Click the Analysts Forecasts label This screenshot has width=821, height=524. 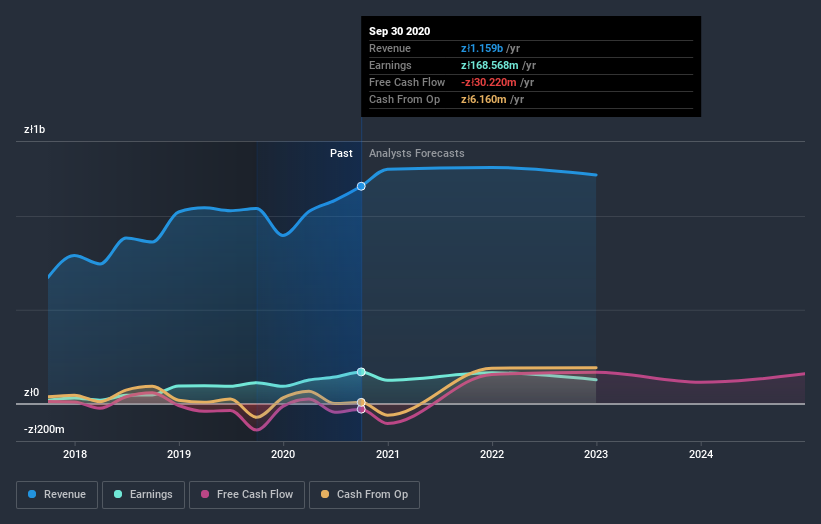[417, 153]
